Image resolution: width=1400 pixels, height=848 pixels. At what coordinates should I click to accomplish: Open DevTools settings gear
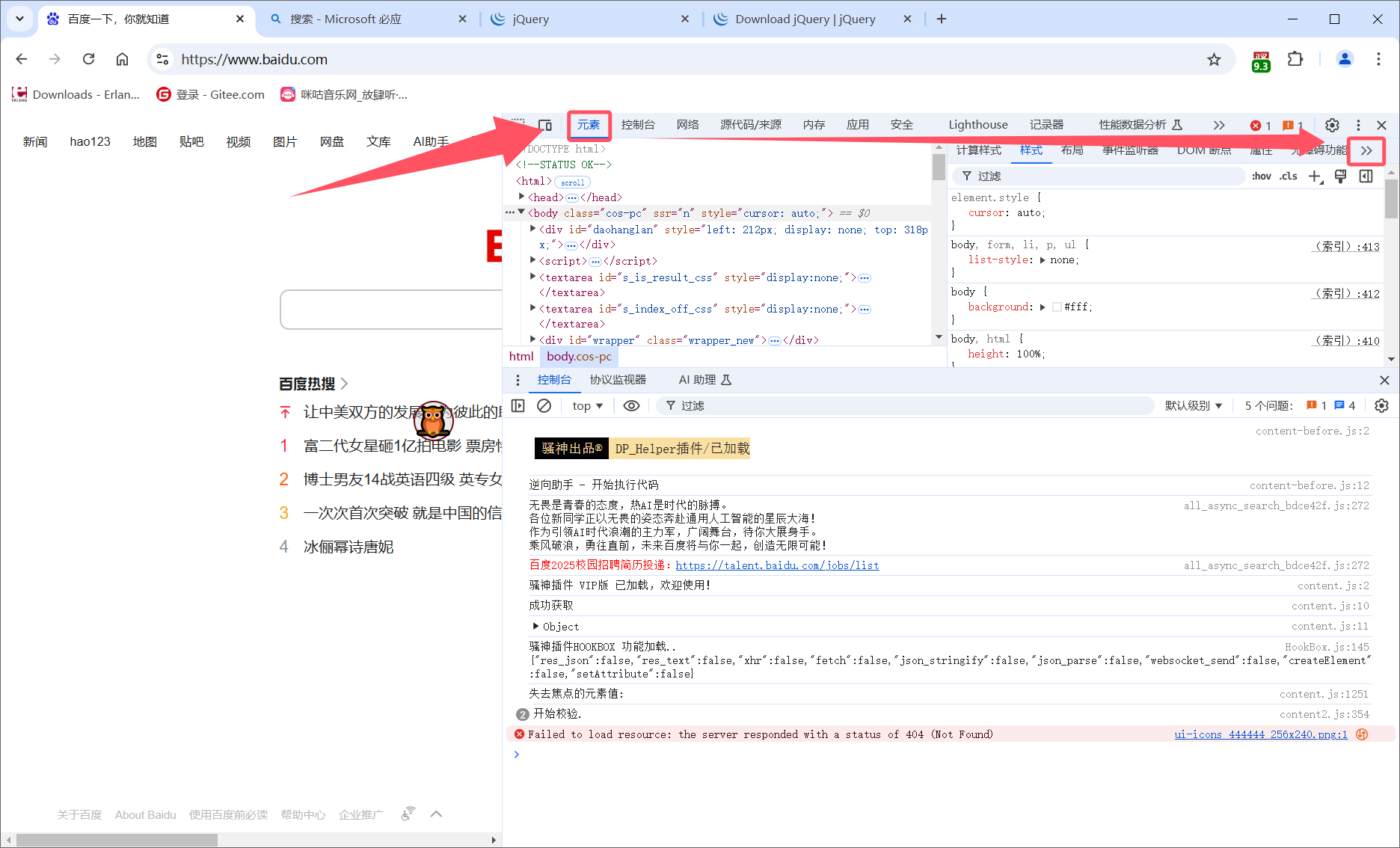point(1332,125)
